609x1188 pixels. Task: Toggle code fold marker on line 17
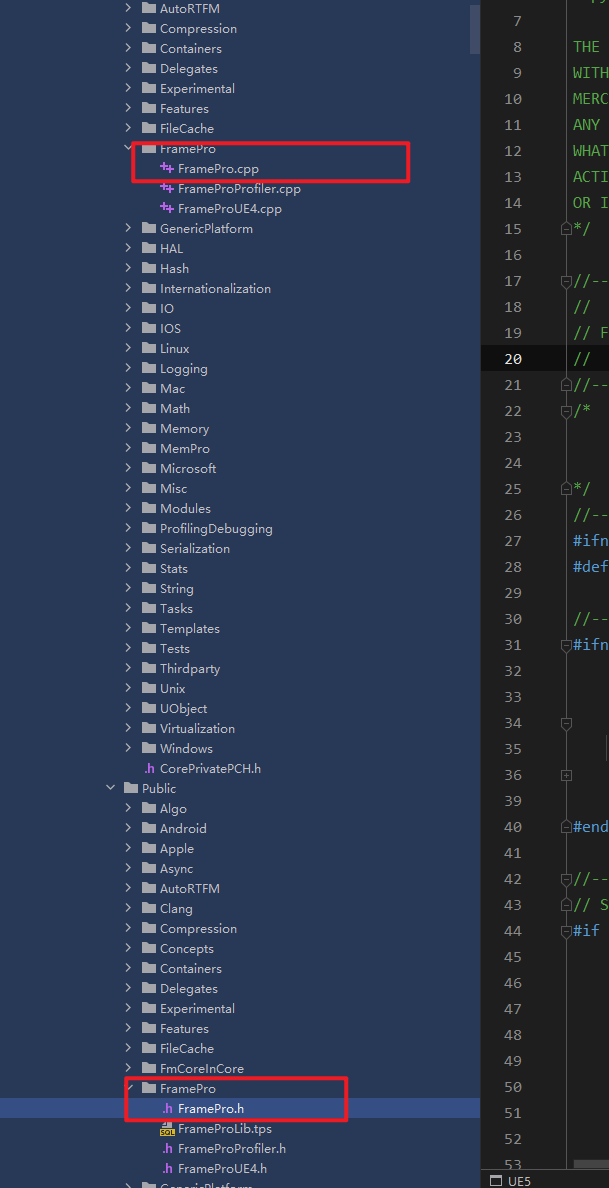[566, 281]
